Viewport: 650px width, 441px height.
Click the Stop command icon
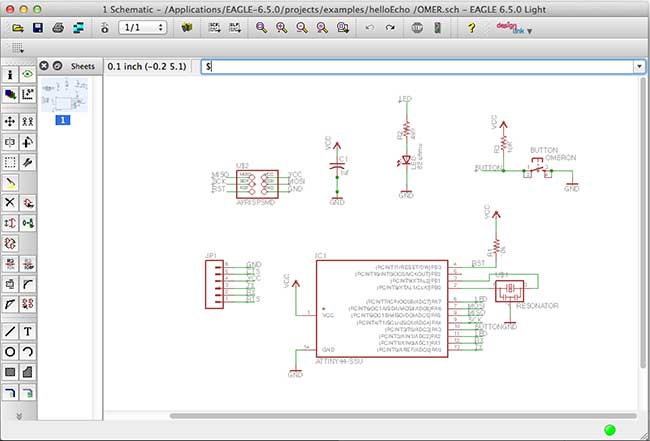point(417,28)
